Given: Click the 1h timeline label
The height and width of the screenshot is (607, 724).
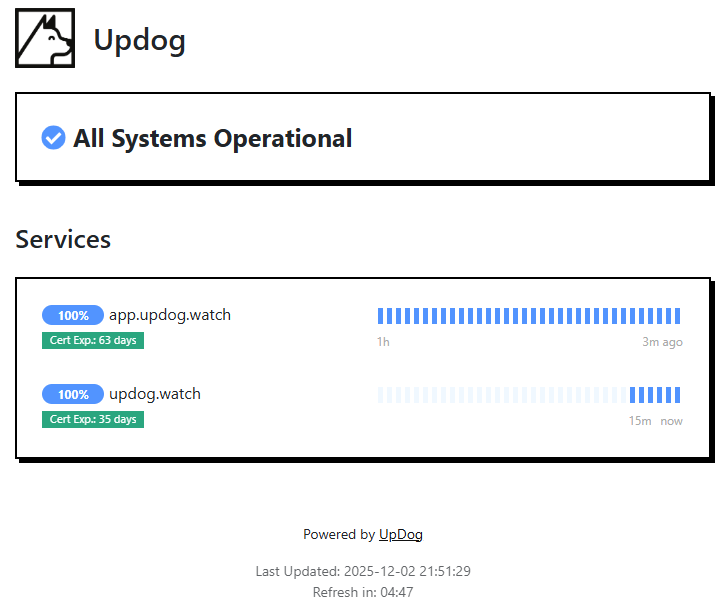Looking at the screenshot, I should click(383, 342).
